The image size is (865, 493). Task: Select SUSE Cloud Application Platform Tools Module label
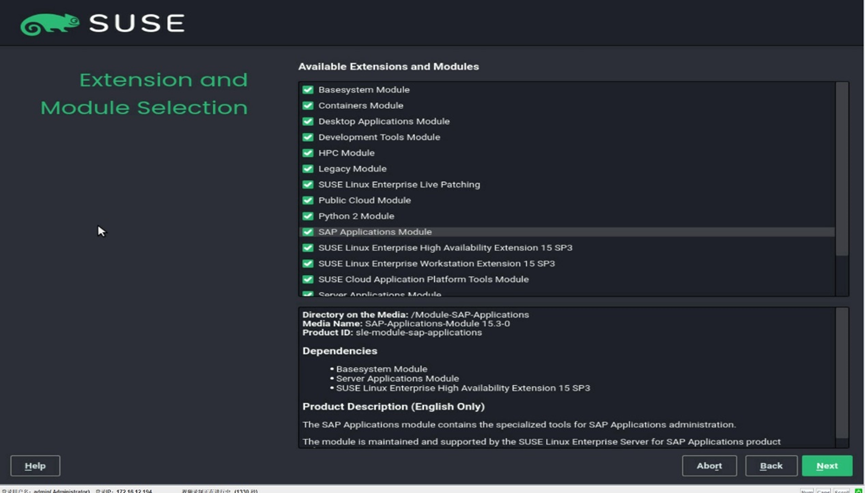(x=423, y=279)
